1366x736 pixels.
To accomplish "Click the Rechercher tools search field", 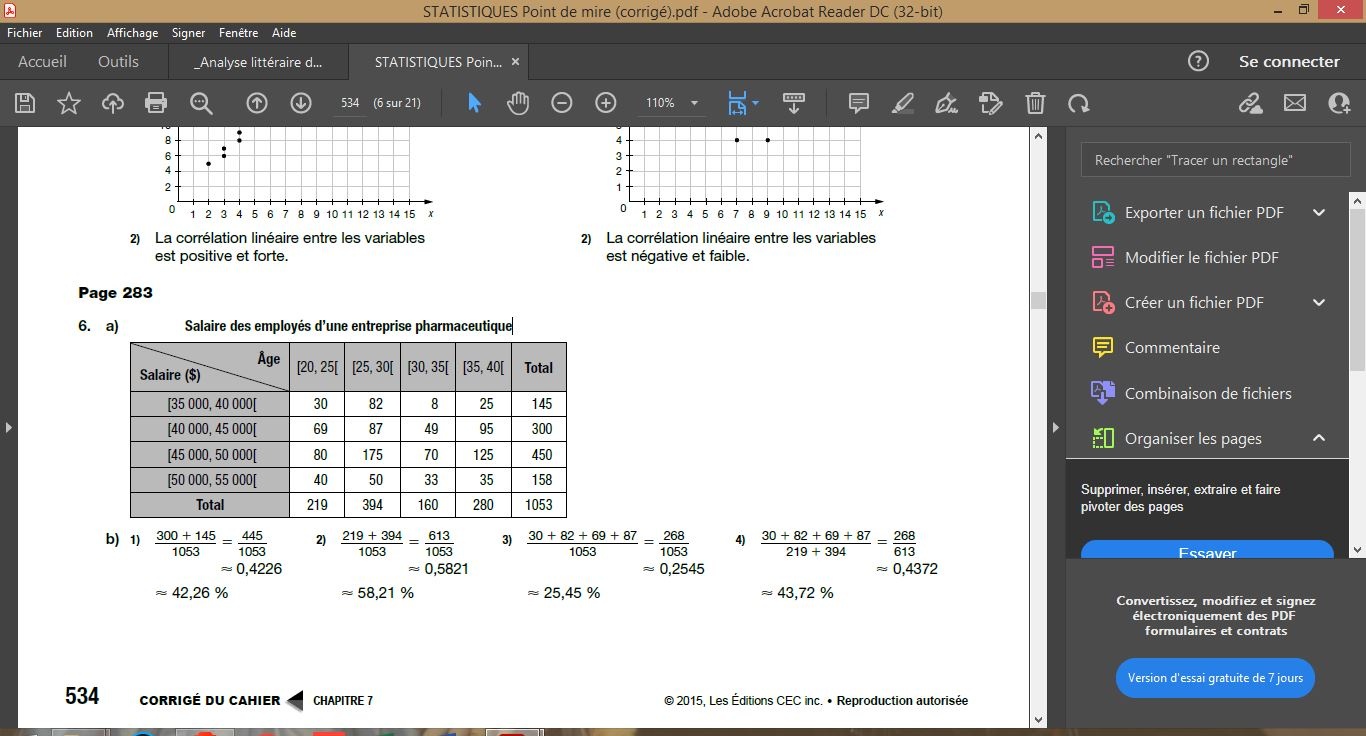I will tap(1215, 160).
